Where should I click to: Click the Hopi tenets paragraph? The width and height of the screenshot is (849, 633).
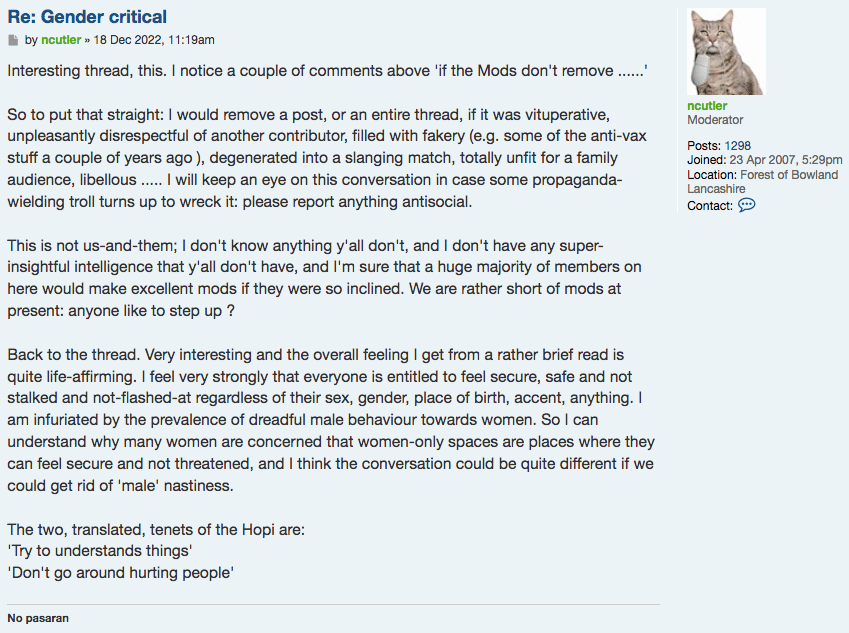(156, 551)
